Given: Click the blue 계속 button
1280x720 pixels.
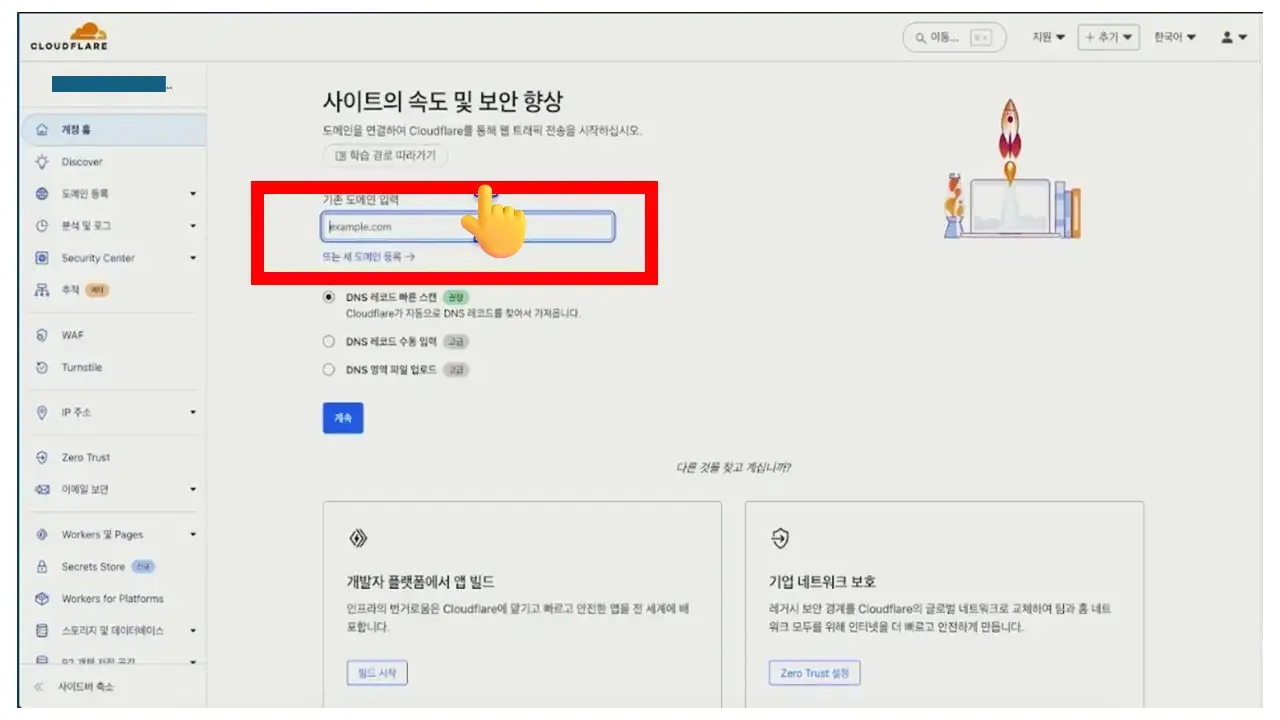Looking at the screenshot, I should [x=343, y=418].
